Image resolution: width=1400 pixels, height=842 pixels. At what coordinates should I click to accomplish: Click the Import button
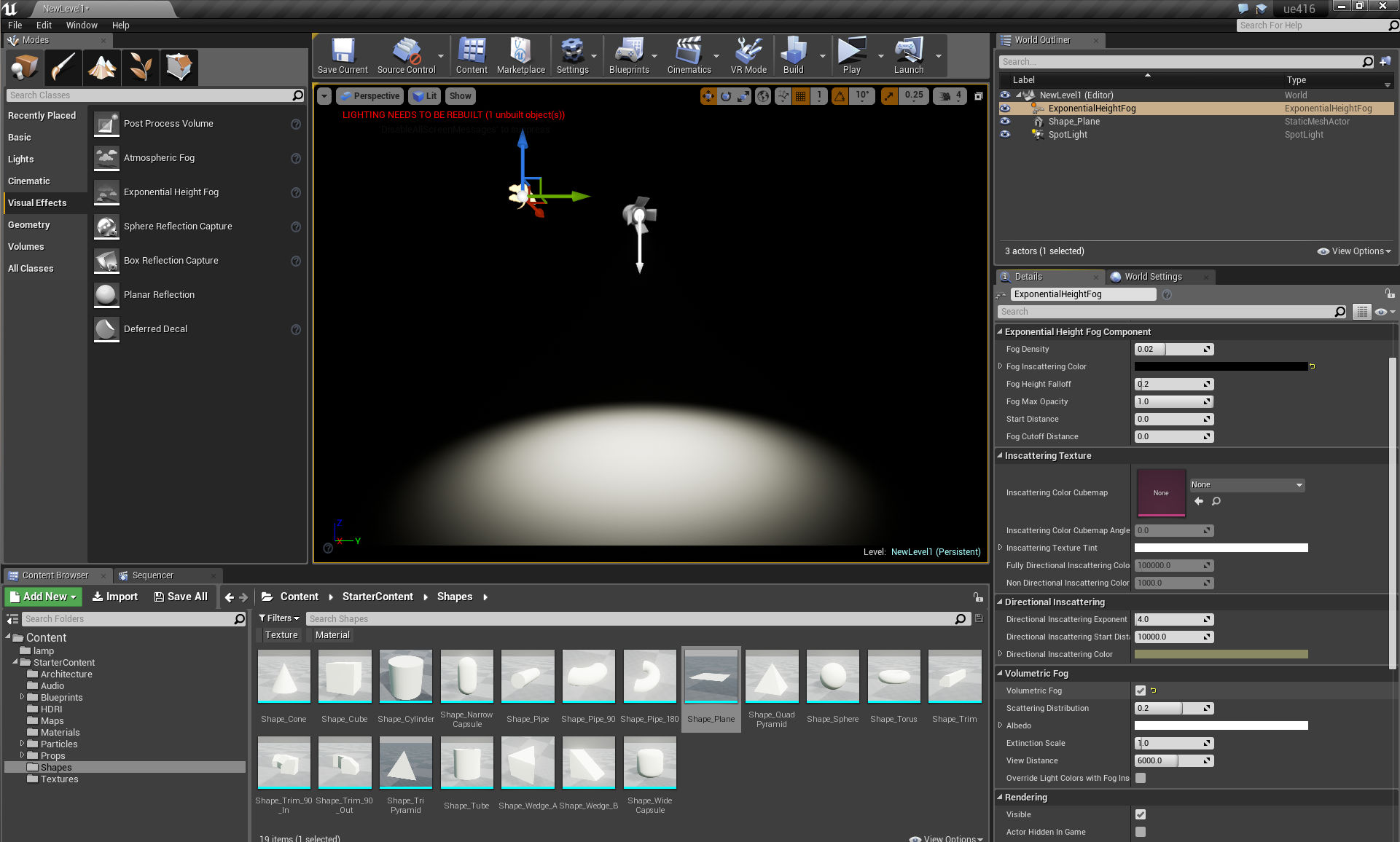[x=115, y=597]
